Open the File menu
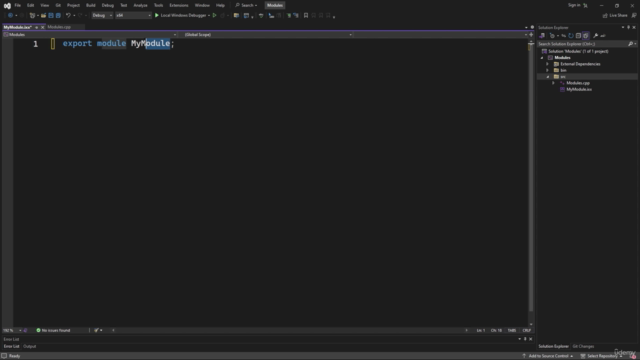 tap(18, 5)
